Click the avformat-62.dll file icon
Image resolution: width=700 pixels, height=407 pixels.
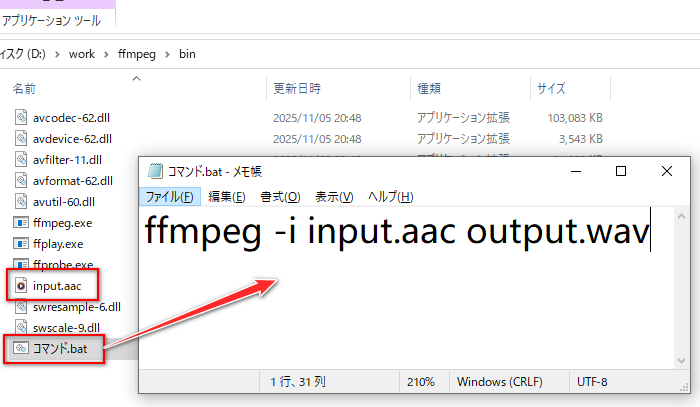(x=21, y=180)
